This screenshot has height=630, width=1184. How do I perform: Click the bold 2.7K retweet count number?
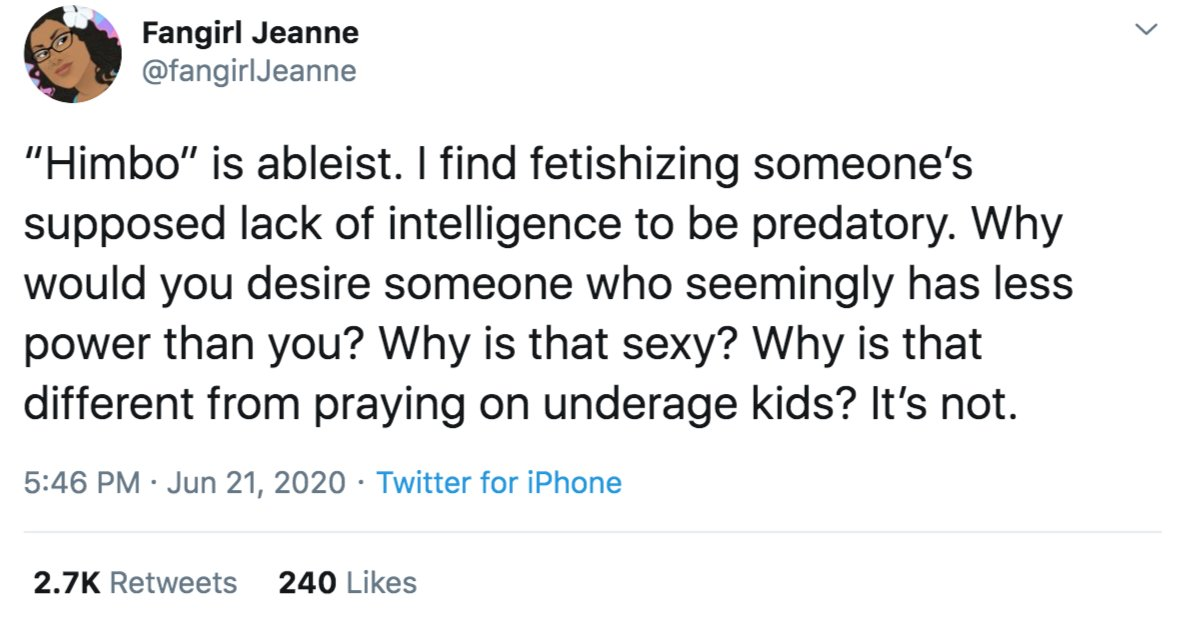(66, 582)
